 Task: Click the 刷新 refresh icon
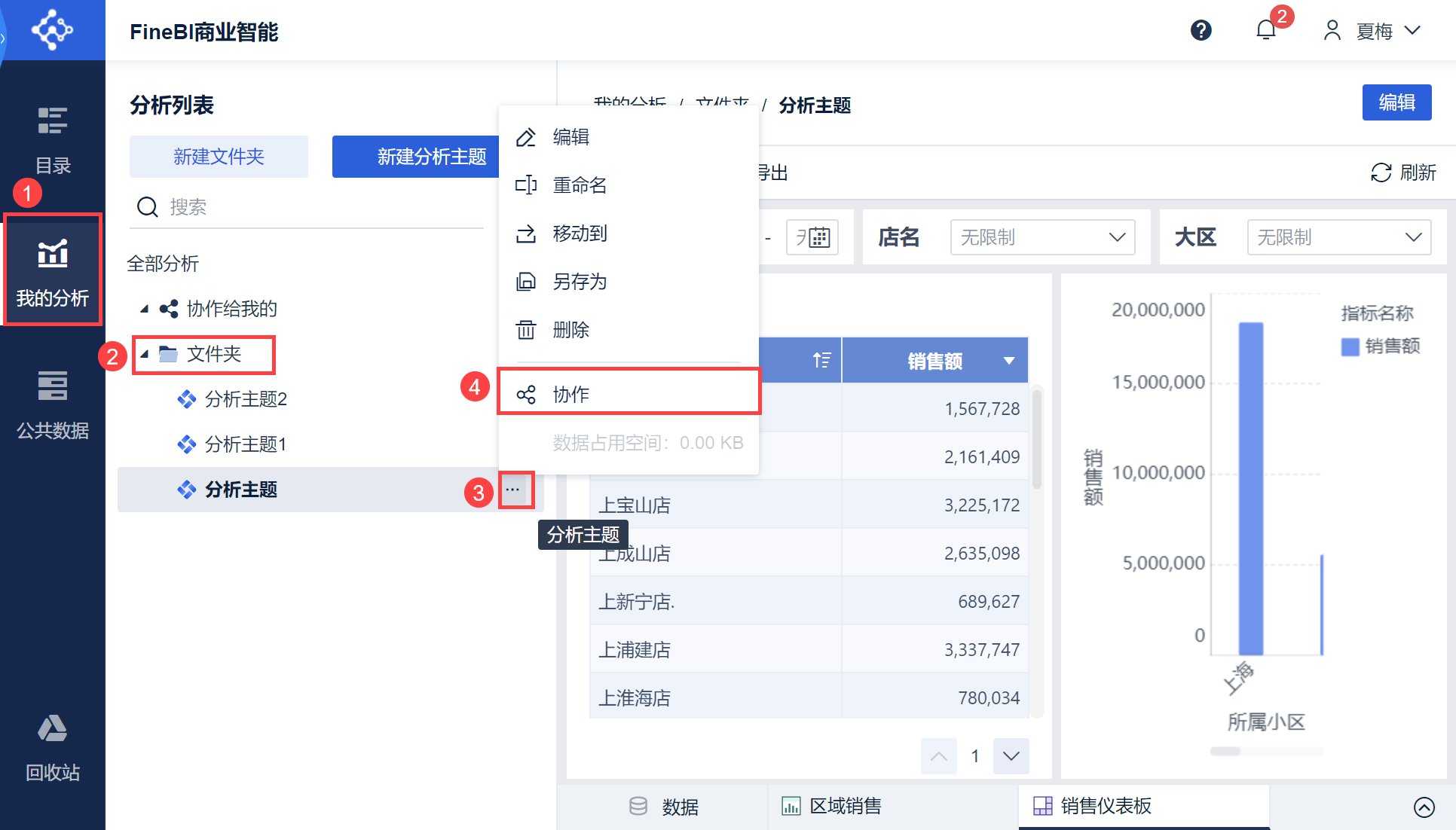tap(1381, 172)
